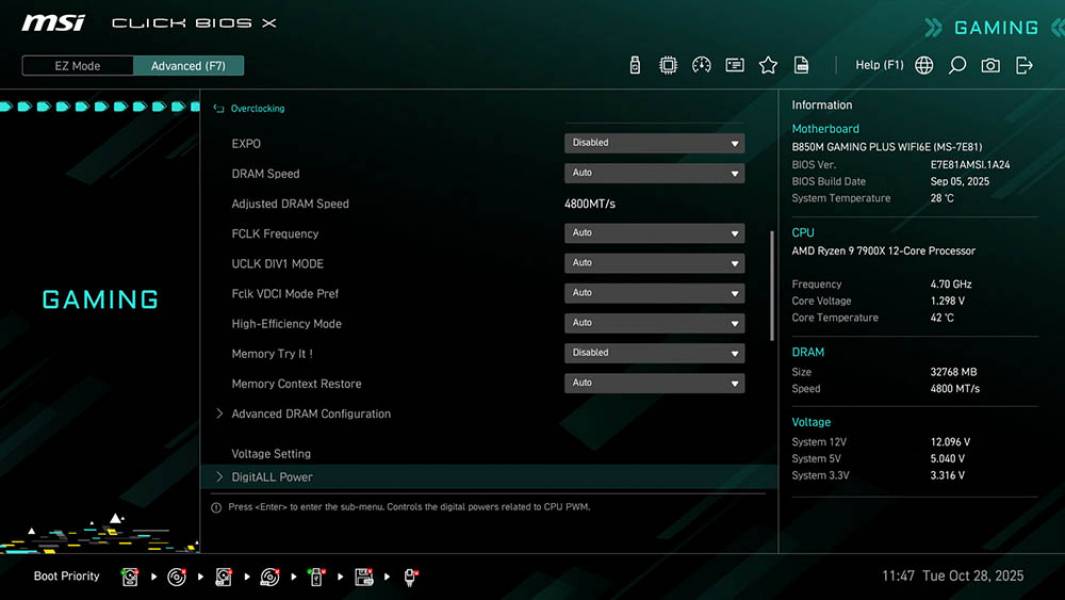Enable EXPO memory profile

click(654, 142)
